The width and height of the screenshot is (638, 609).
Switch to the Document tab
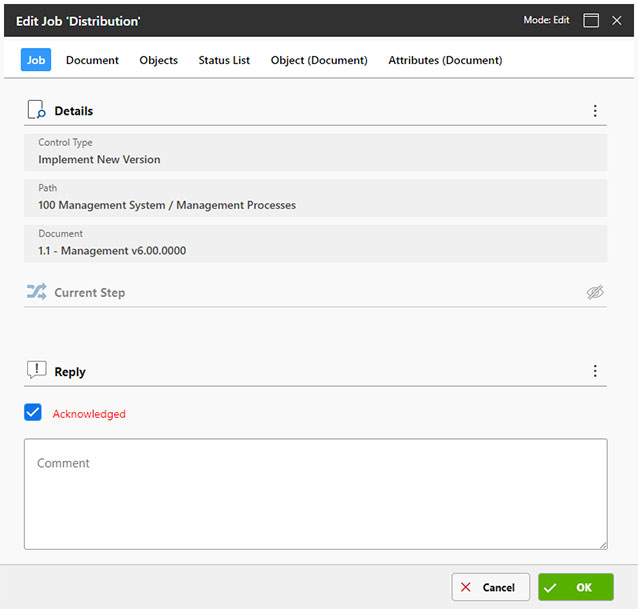point(92,60)
